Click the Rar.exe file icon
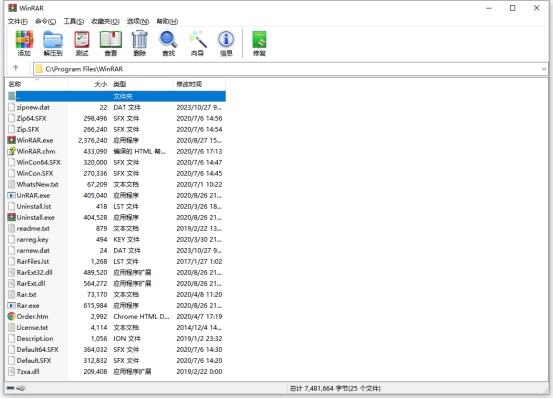553x399 pixels. tap(12, 306)
